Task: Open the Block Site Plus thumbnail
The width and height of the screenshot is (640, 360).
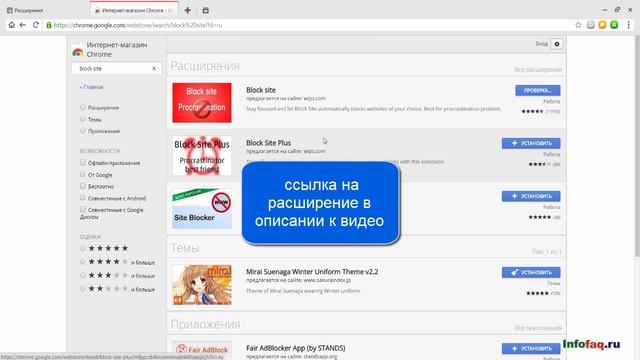Action: pos(202,156)
